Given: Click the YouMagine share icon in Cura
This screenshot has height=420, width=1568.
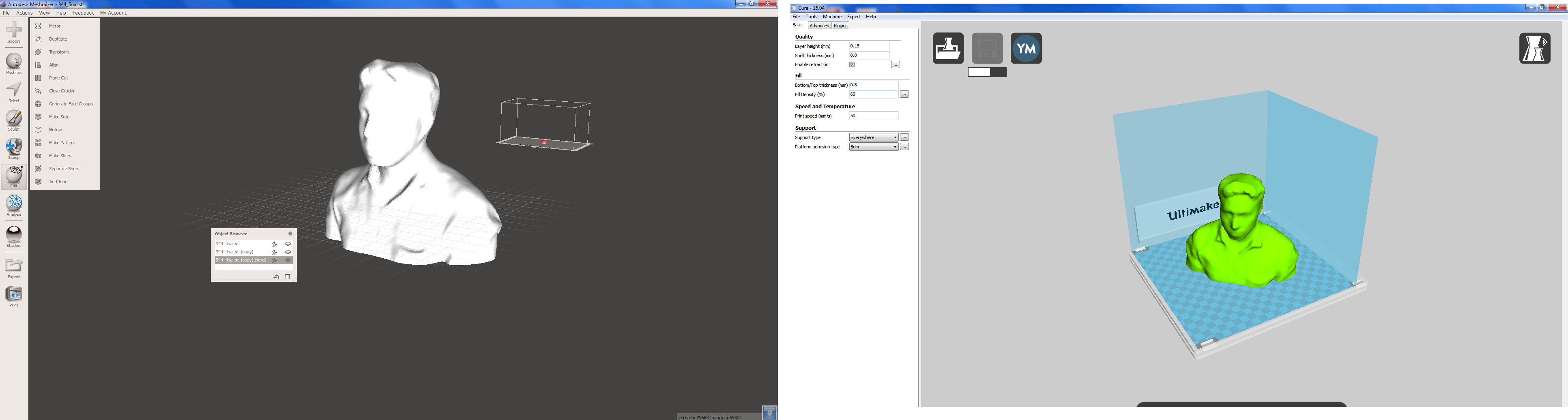Looking at the screenshot, I should (1026, 48).
